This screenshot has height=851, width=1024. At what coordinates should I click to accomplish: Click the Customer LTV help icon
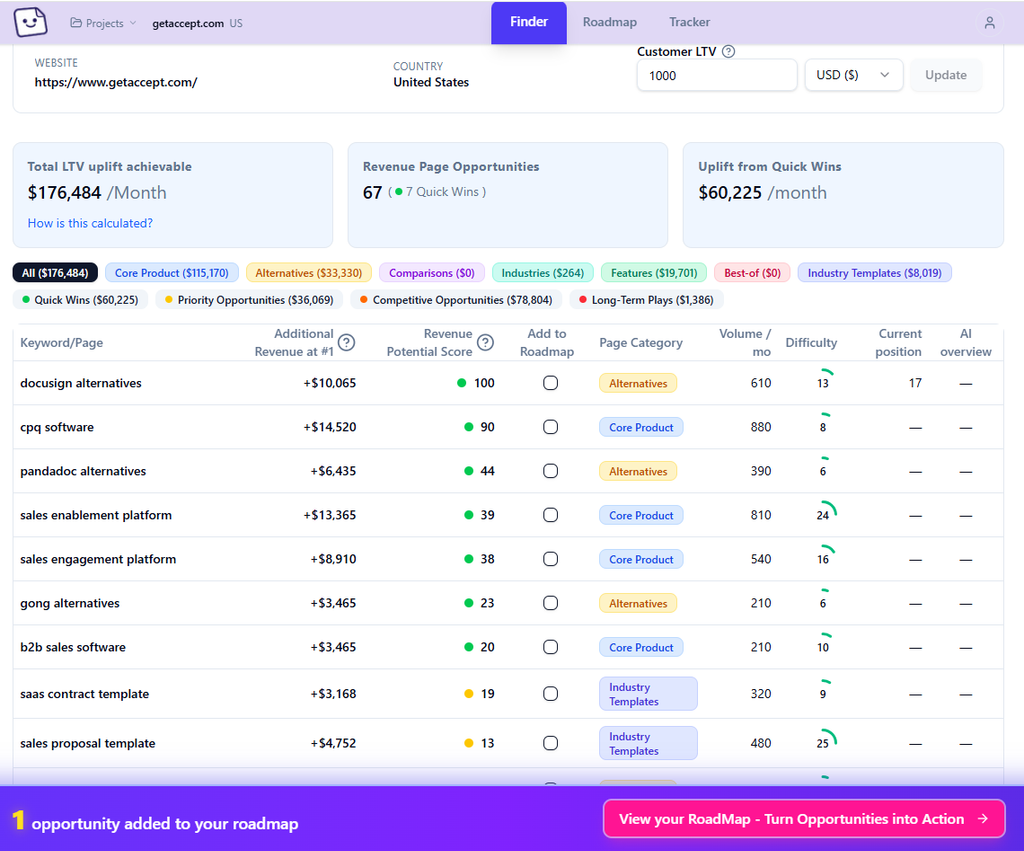pyautogui.click(x=729, y=52)
